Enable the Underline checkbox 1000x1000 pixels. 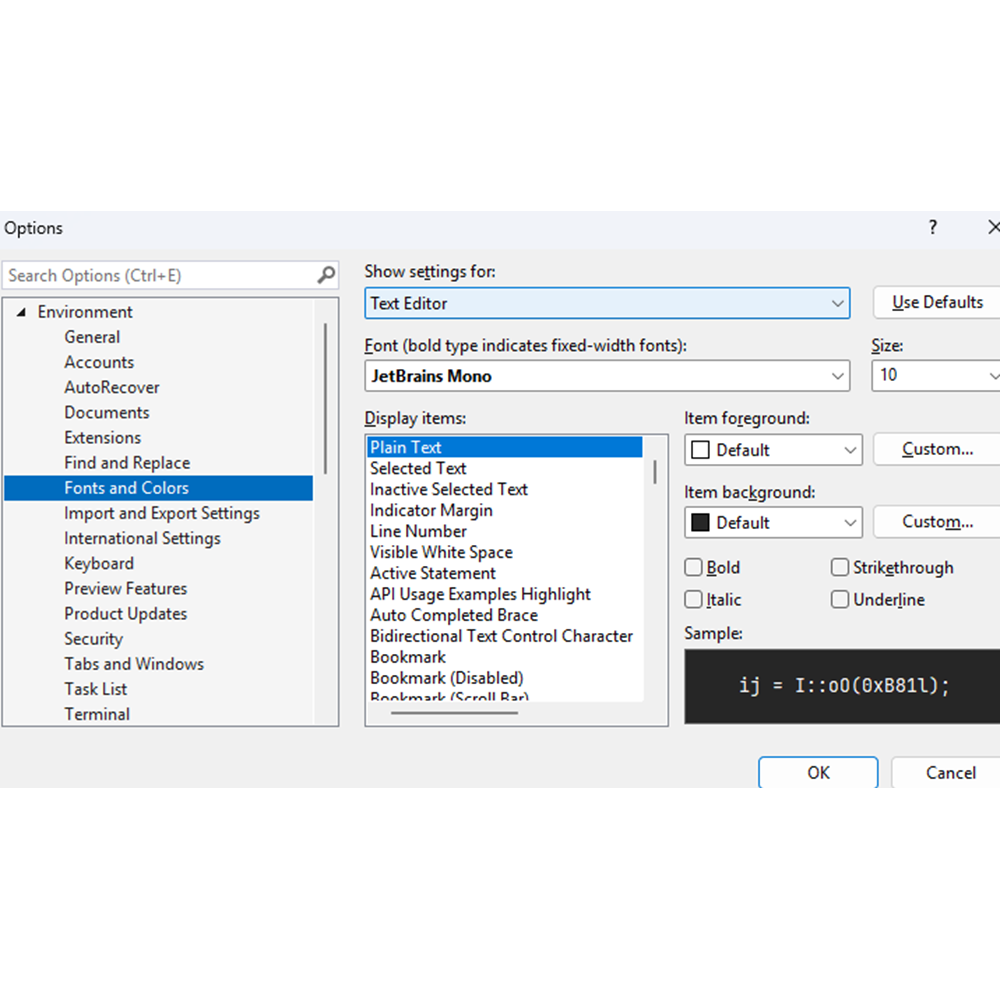(840, 600)
